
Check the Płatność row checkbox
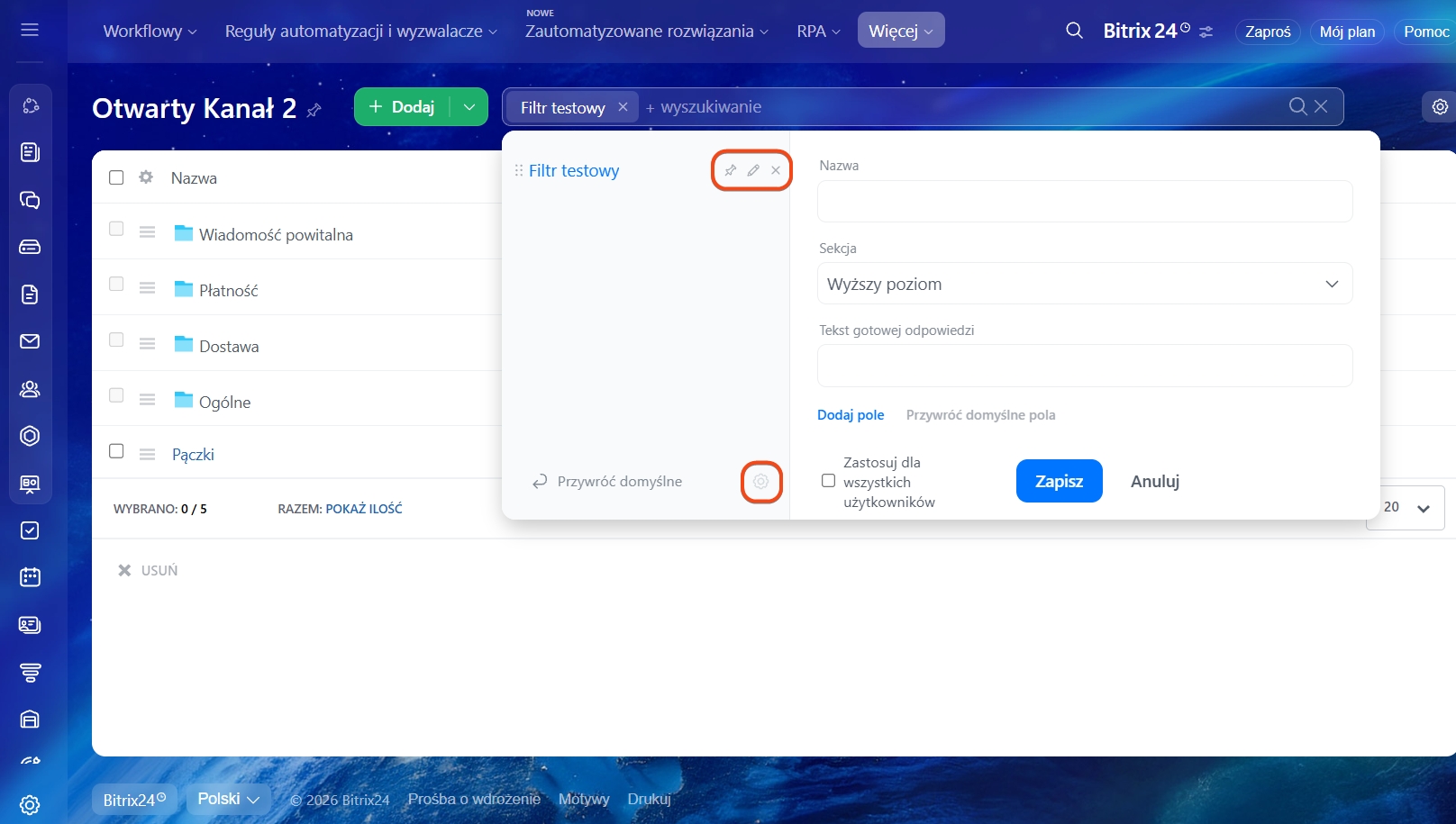pyautogui.click(x=116, y=284)
